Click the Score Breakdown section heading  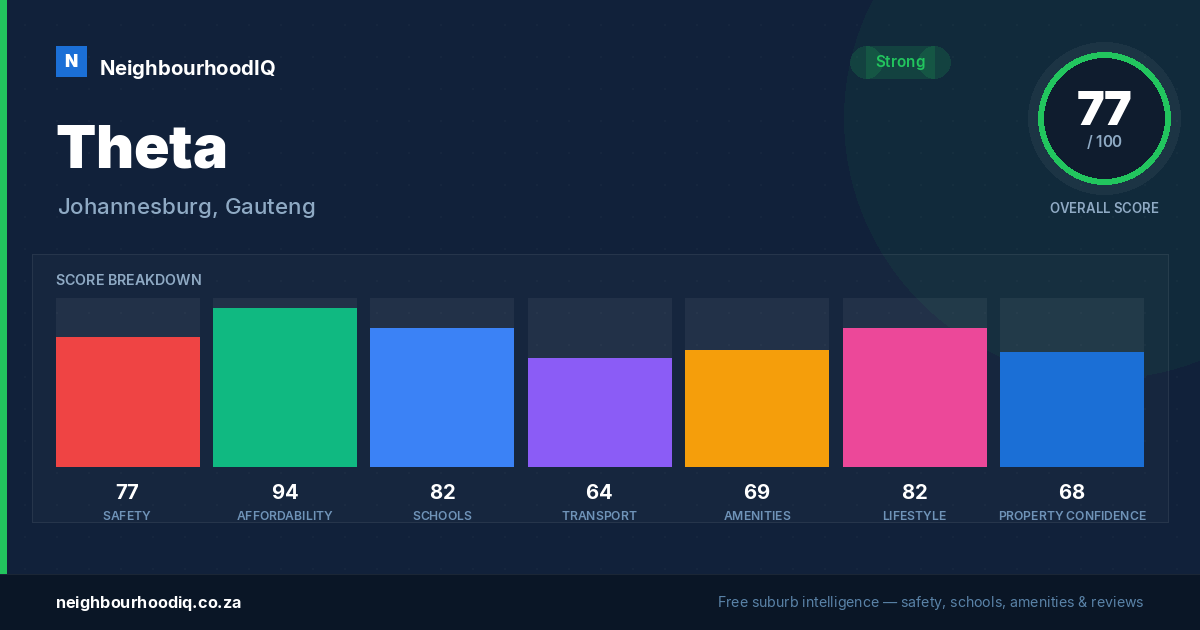(129, 280)
